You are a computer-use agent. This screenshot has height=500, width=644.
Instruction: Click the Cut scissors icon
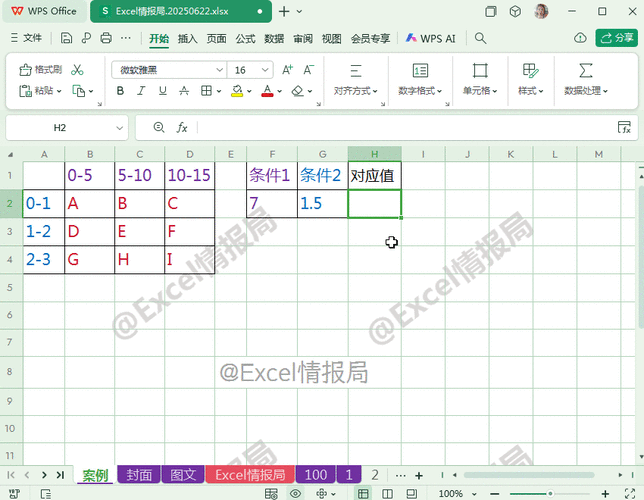[77, 69]
